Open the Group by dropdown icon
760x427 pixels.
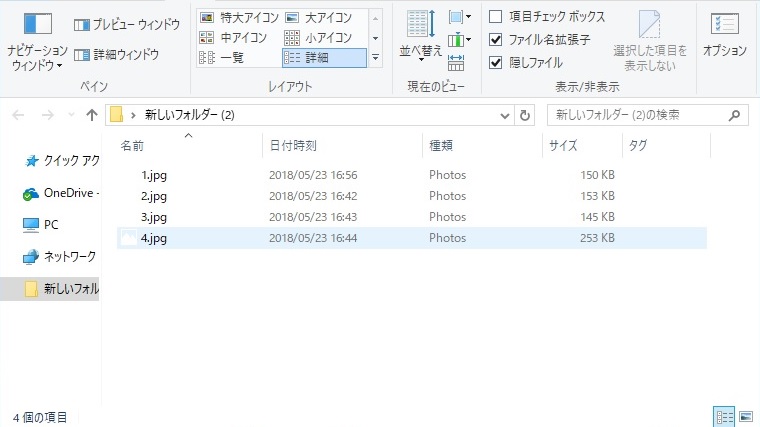point(459,17)
